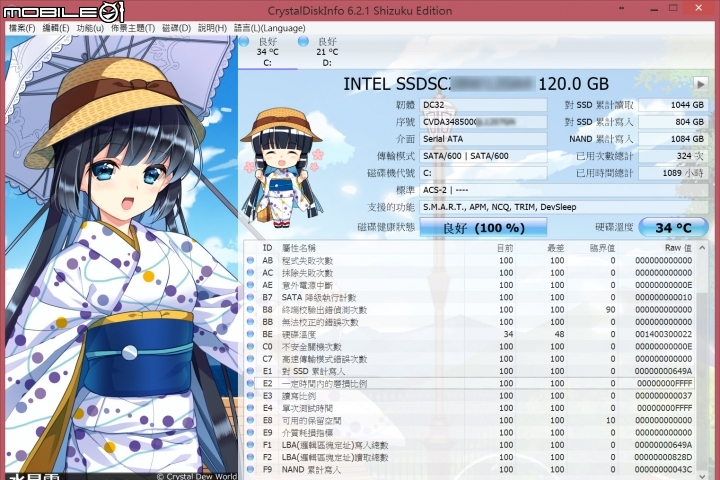Viewport: 720px width, 480px height.
Task: Click the status icon of attribute AB
Action: 250,260
